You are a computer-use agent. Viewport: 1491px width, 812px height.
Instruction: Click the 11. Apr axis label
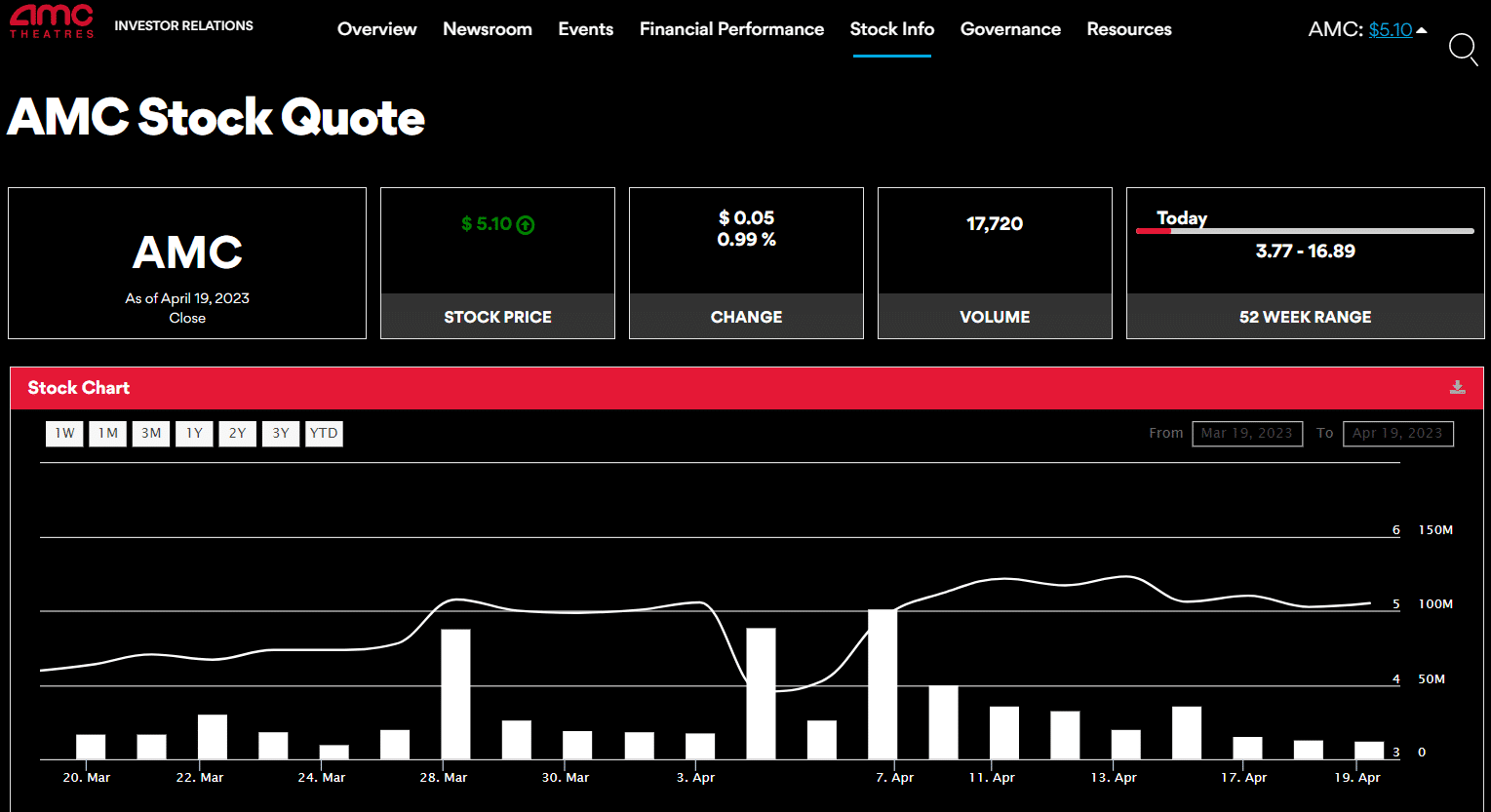[992, 778]
